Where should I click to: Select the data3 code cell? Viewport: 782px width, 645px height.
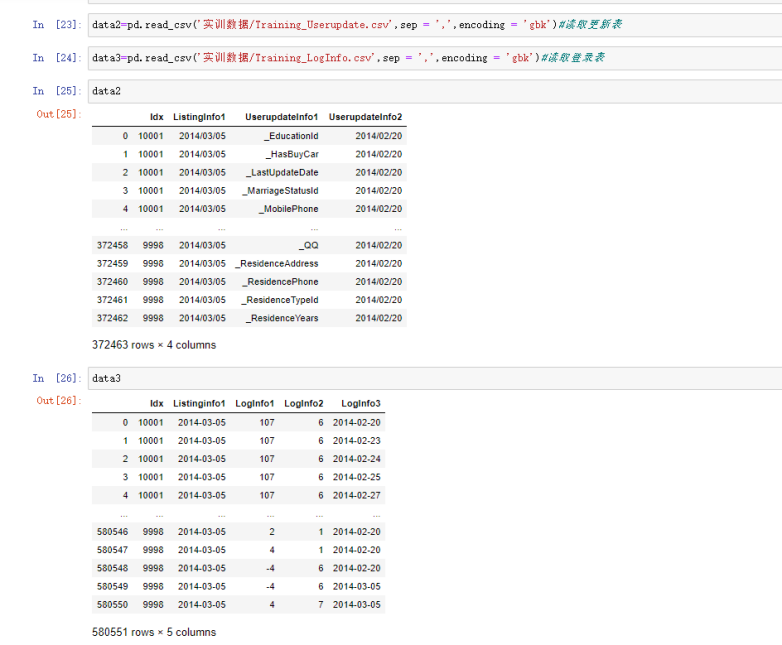pos(435,379)
